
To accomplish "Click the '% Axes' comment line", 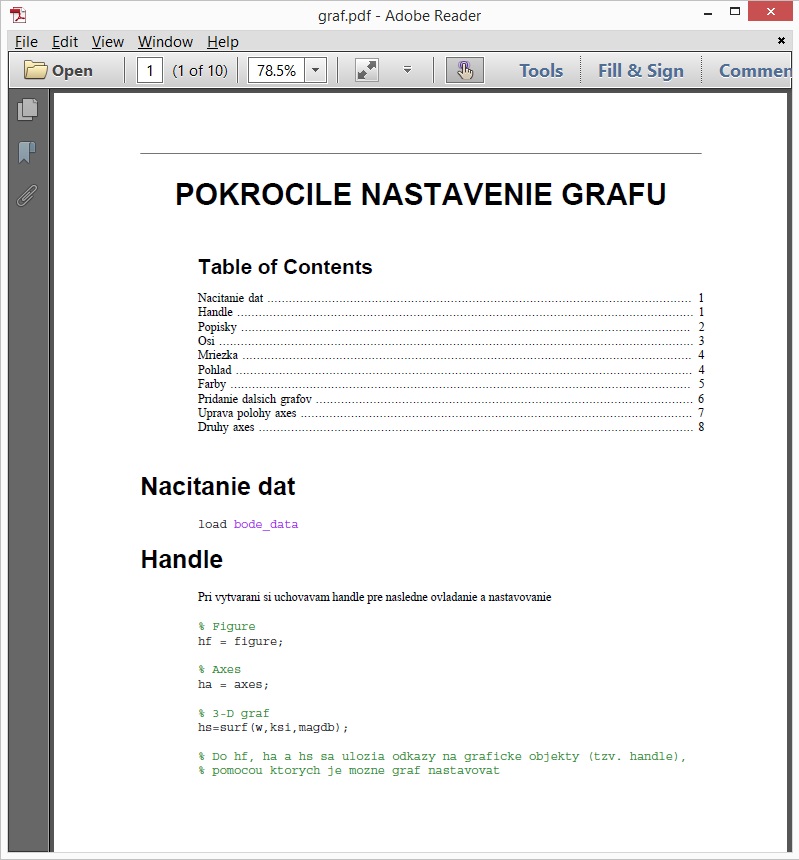I will (219, 670).
